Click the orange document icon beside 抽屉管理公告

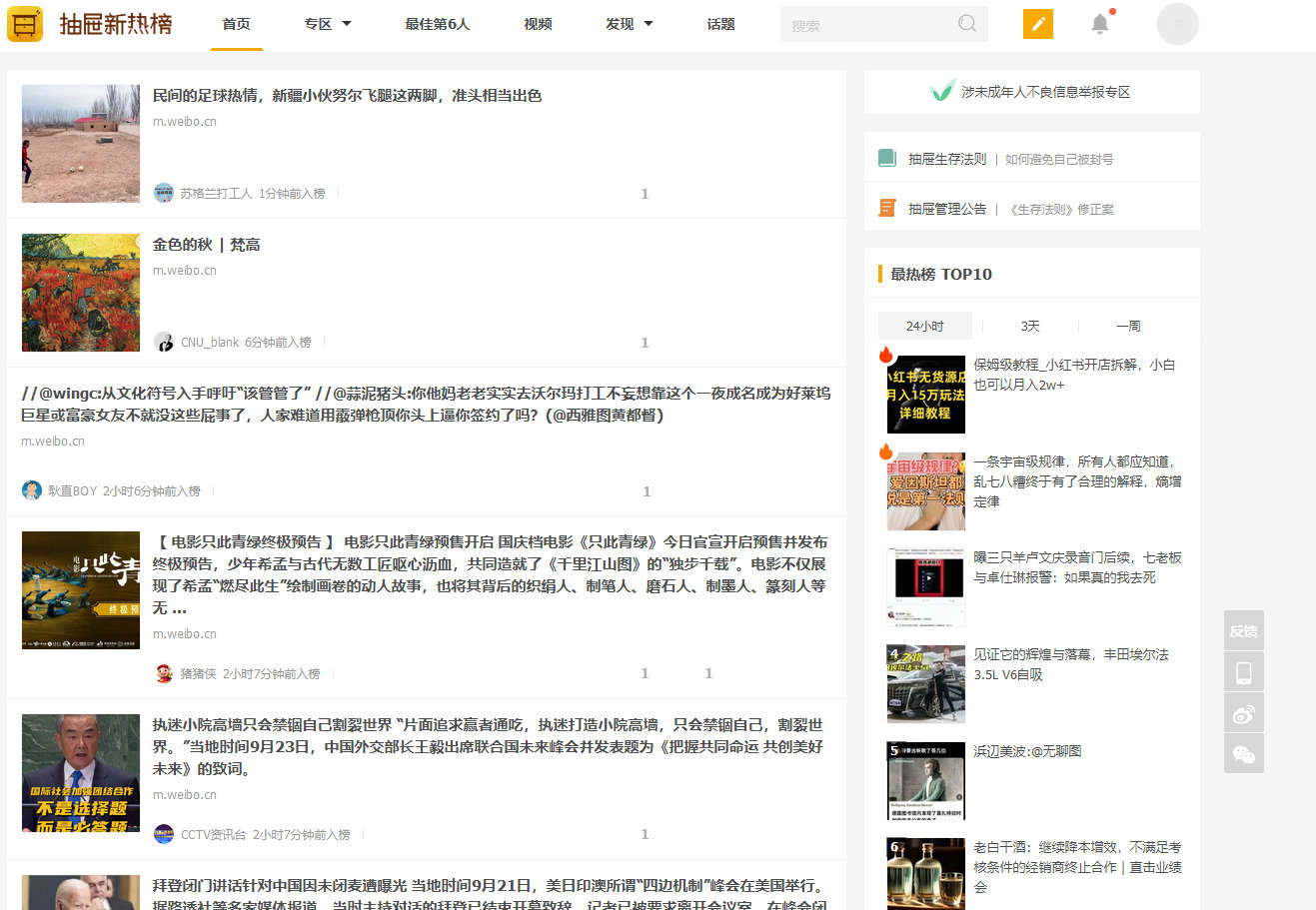coord(887,208)
